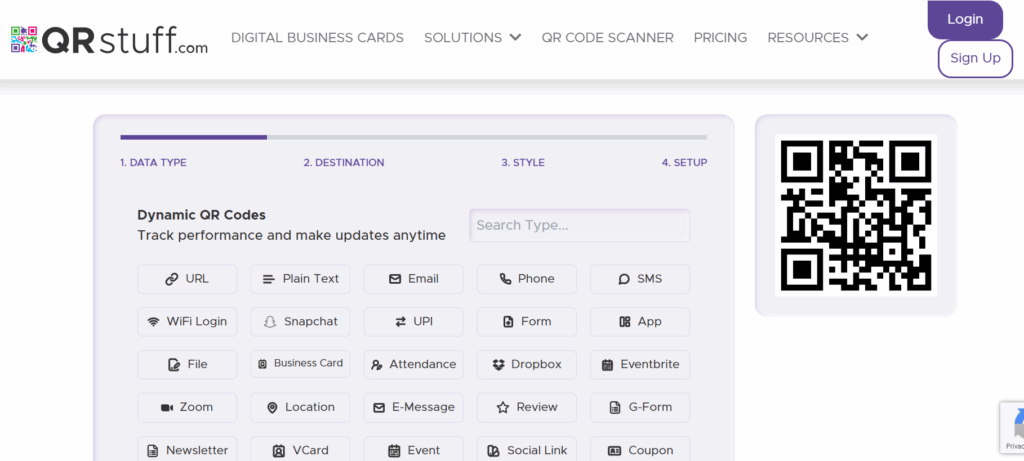1024x461 pixels.
Task: Select the E-Message envelope icon
Action: [x=379, y=407]
